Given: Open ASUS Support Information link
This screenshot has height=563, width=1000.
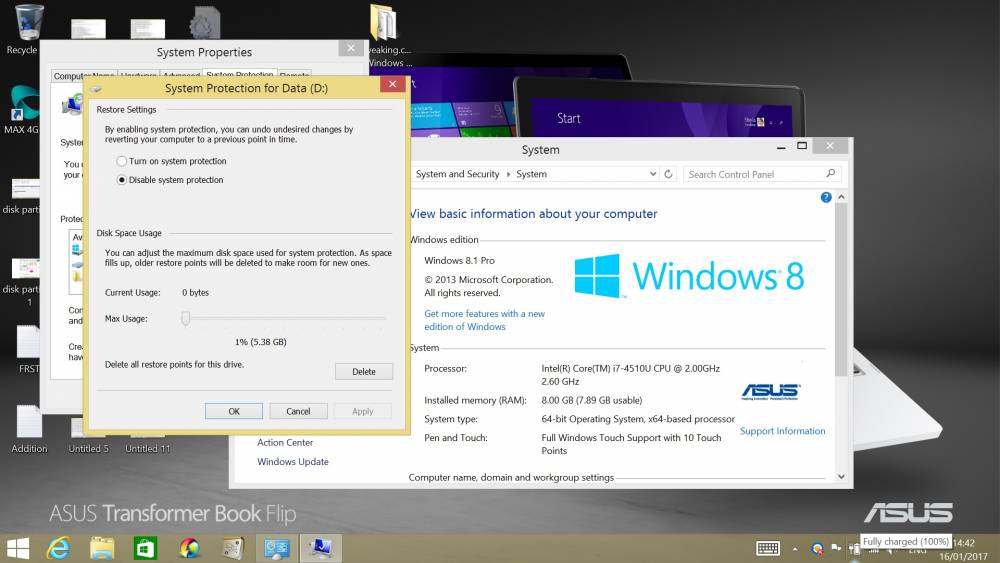Looking at the screenshot, I should click(x=783, y=431).
